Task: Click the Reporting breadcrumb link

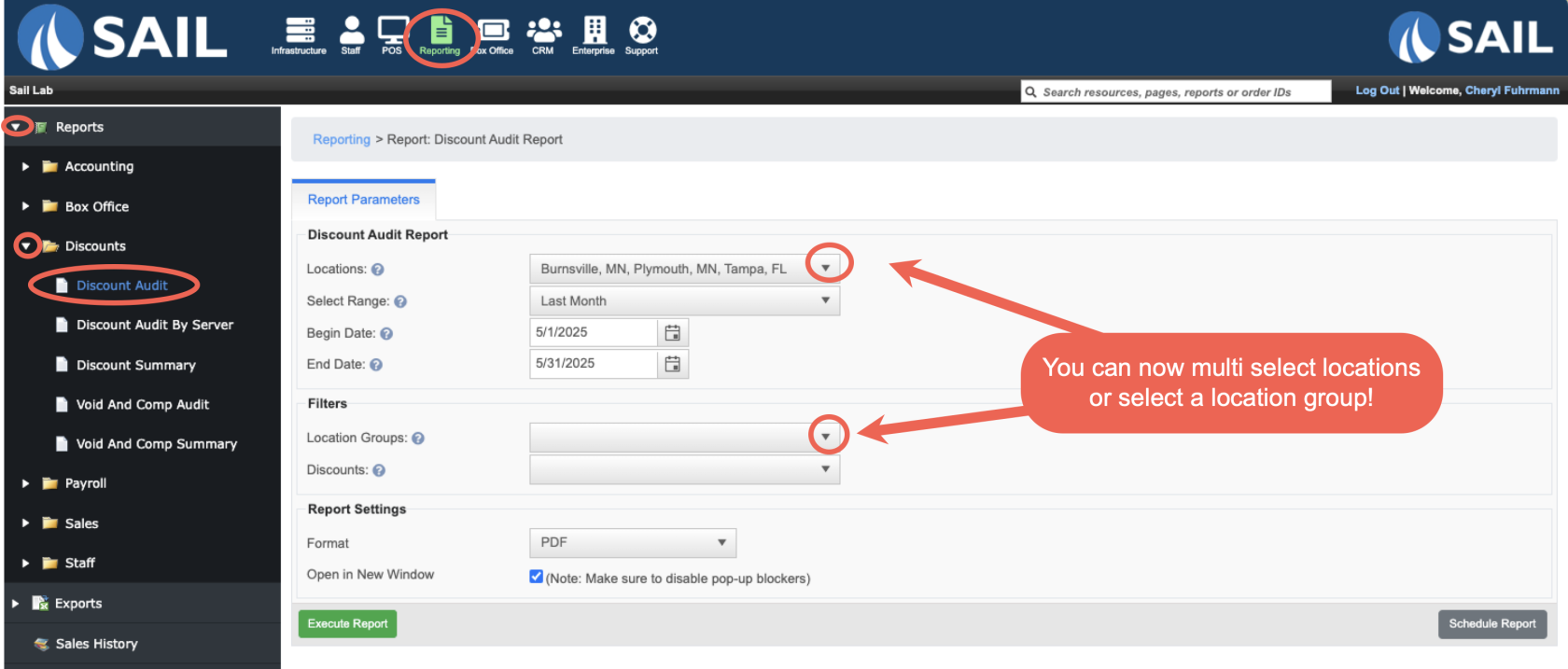Action: 342,139
